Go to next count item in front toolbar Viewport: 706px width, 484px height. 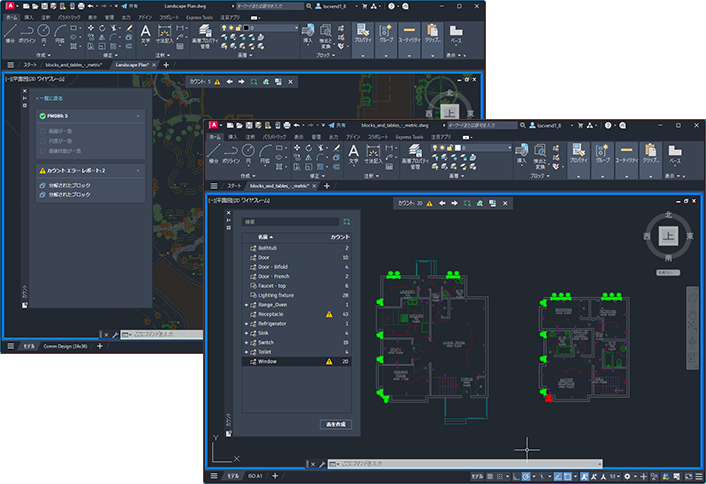tap(454, 203)
